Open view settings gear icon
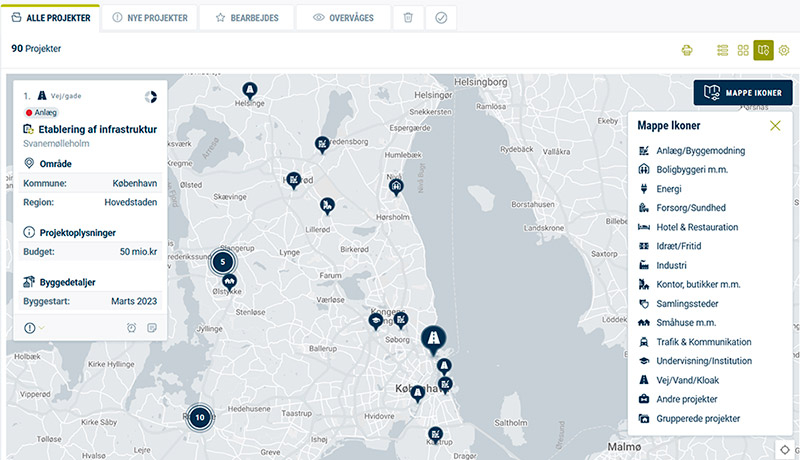This screenshot has height=460, width=800. tap(784, 50)
